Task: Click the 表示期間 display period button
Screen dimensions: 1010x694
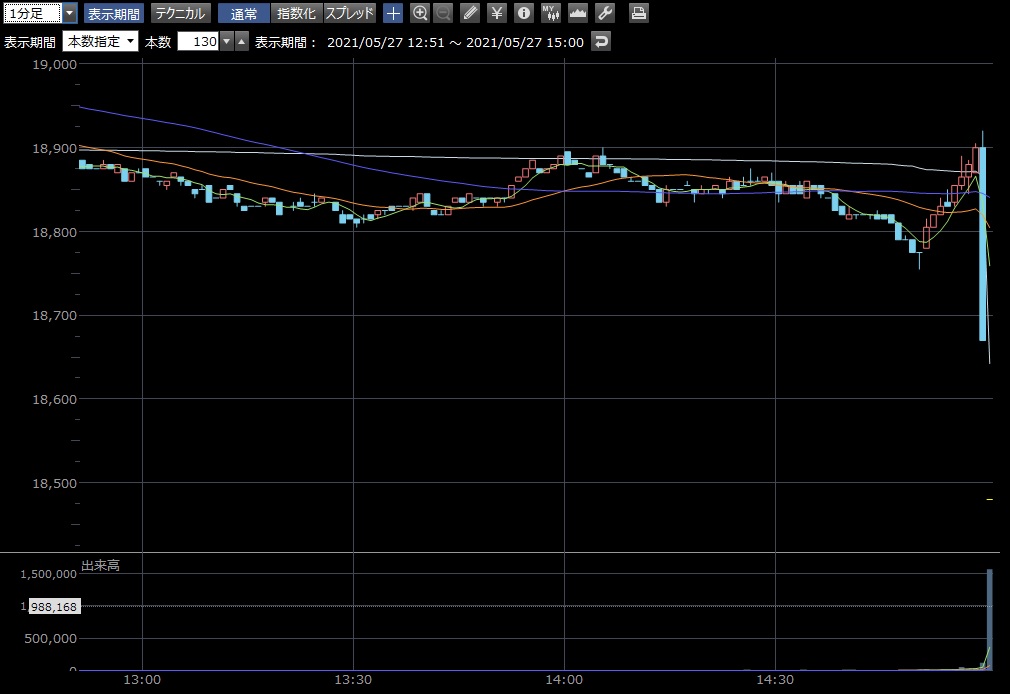Action: point(113,13)
